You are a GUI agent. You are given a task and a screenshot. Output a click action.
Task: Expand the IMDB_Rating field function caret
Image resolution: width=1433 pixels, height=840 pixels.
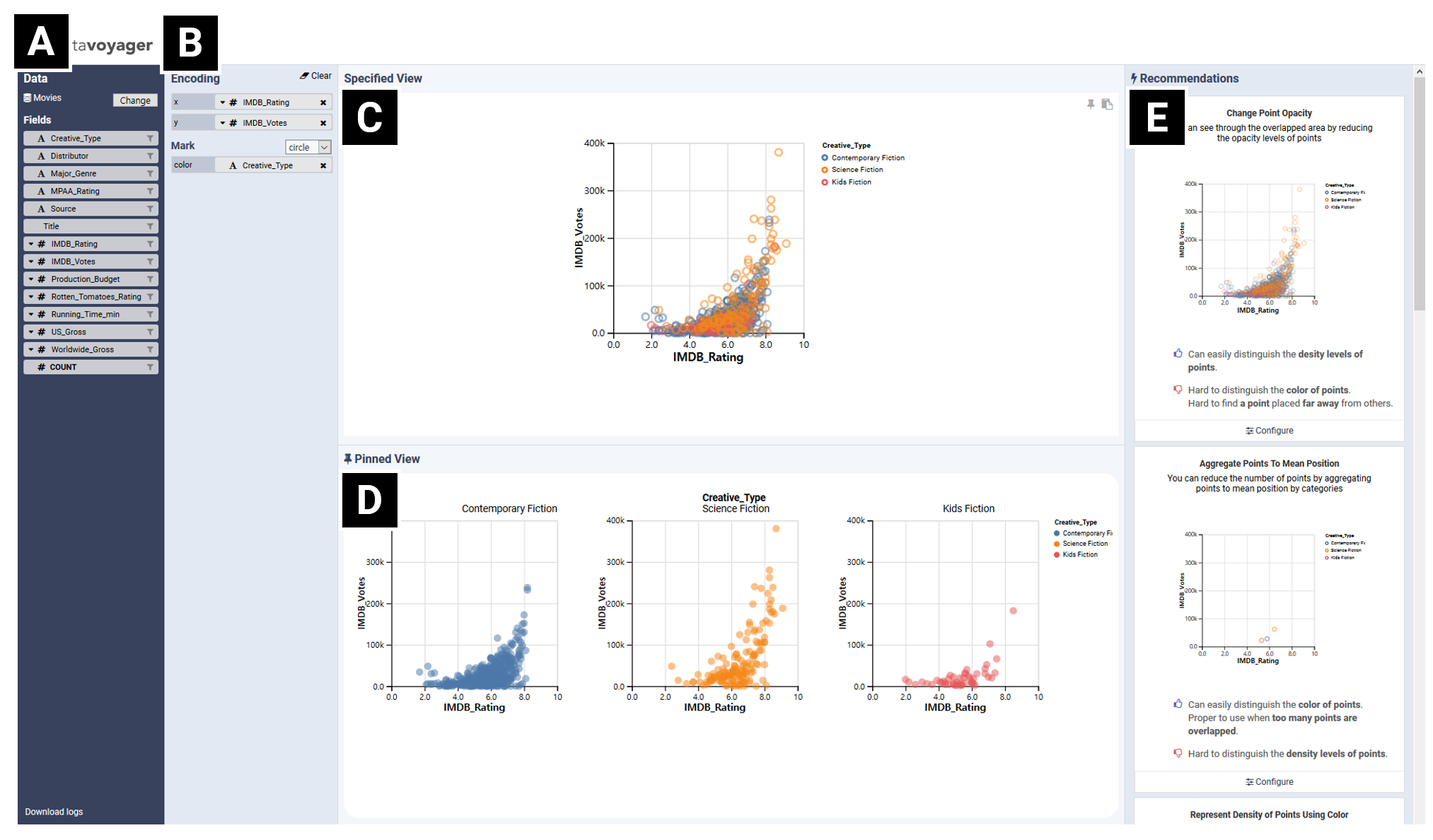tap(31, 244)
